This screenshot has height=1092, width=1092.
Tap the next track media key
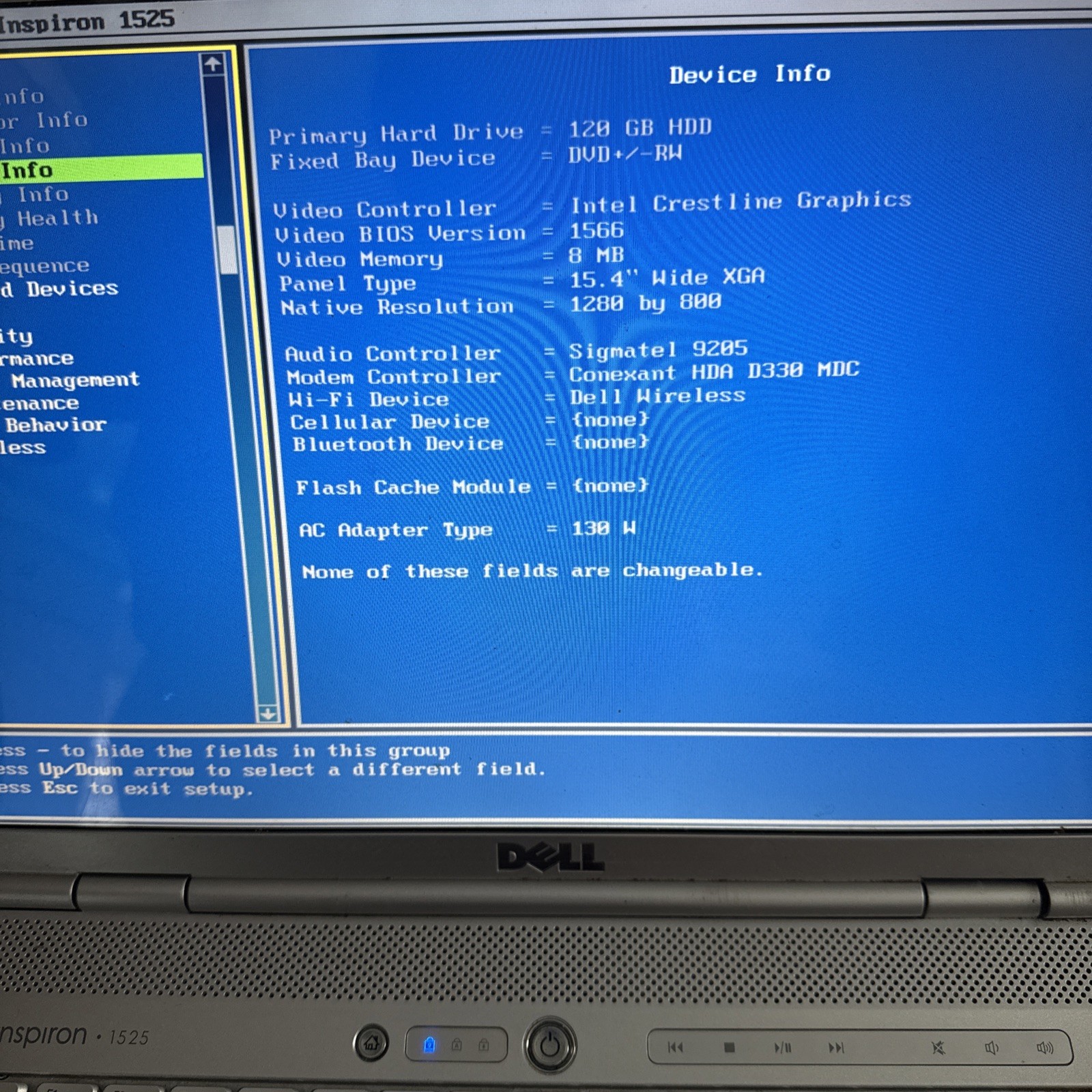(836, 1047)
